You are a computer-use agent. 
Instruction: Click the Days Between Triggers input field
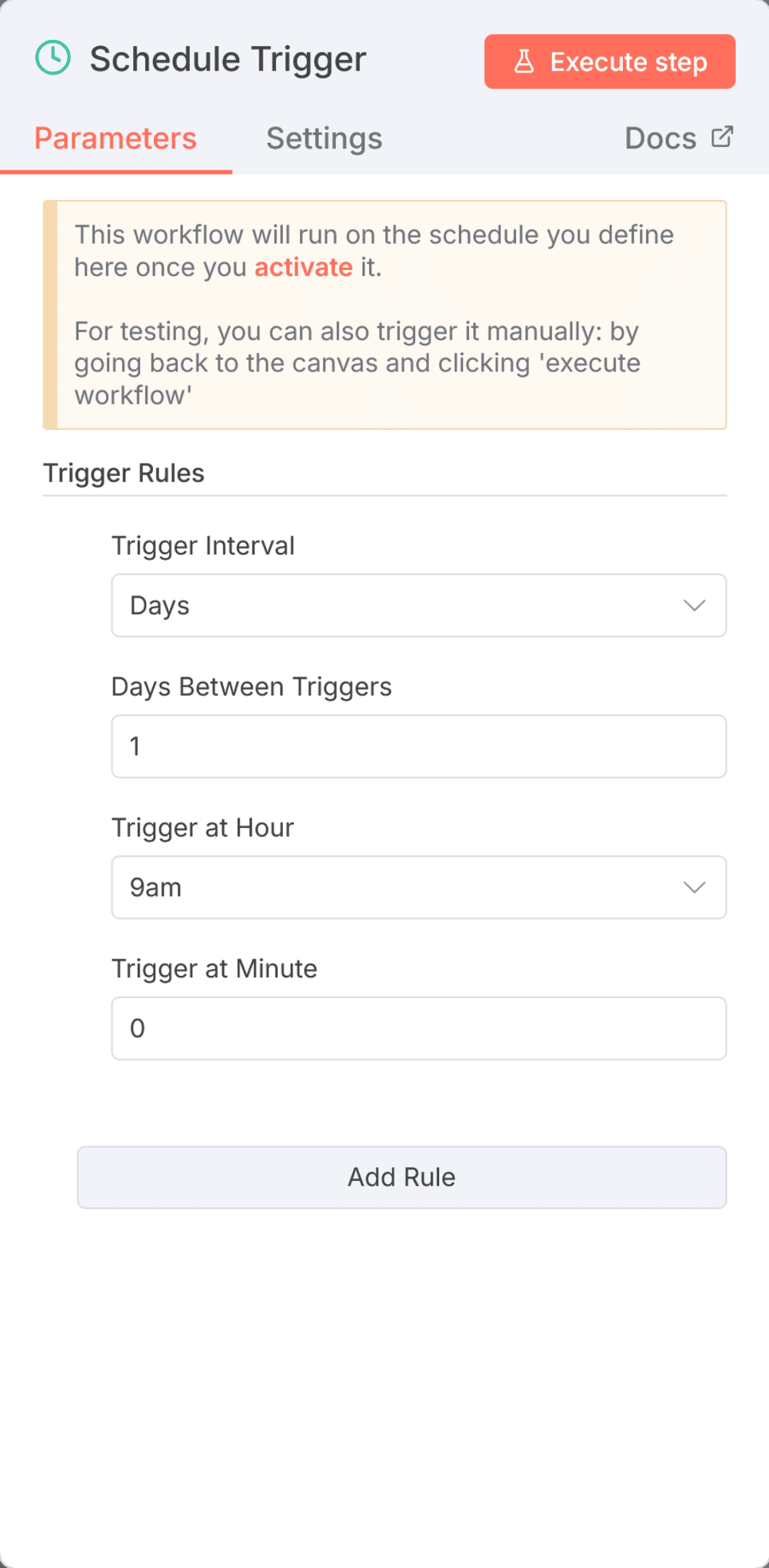(419, 746)
